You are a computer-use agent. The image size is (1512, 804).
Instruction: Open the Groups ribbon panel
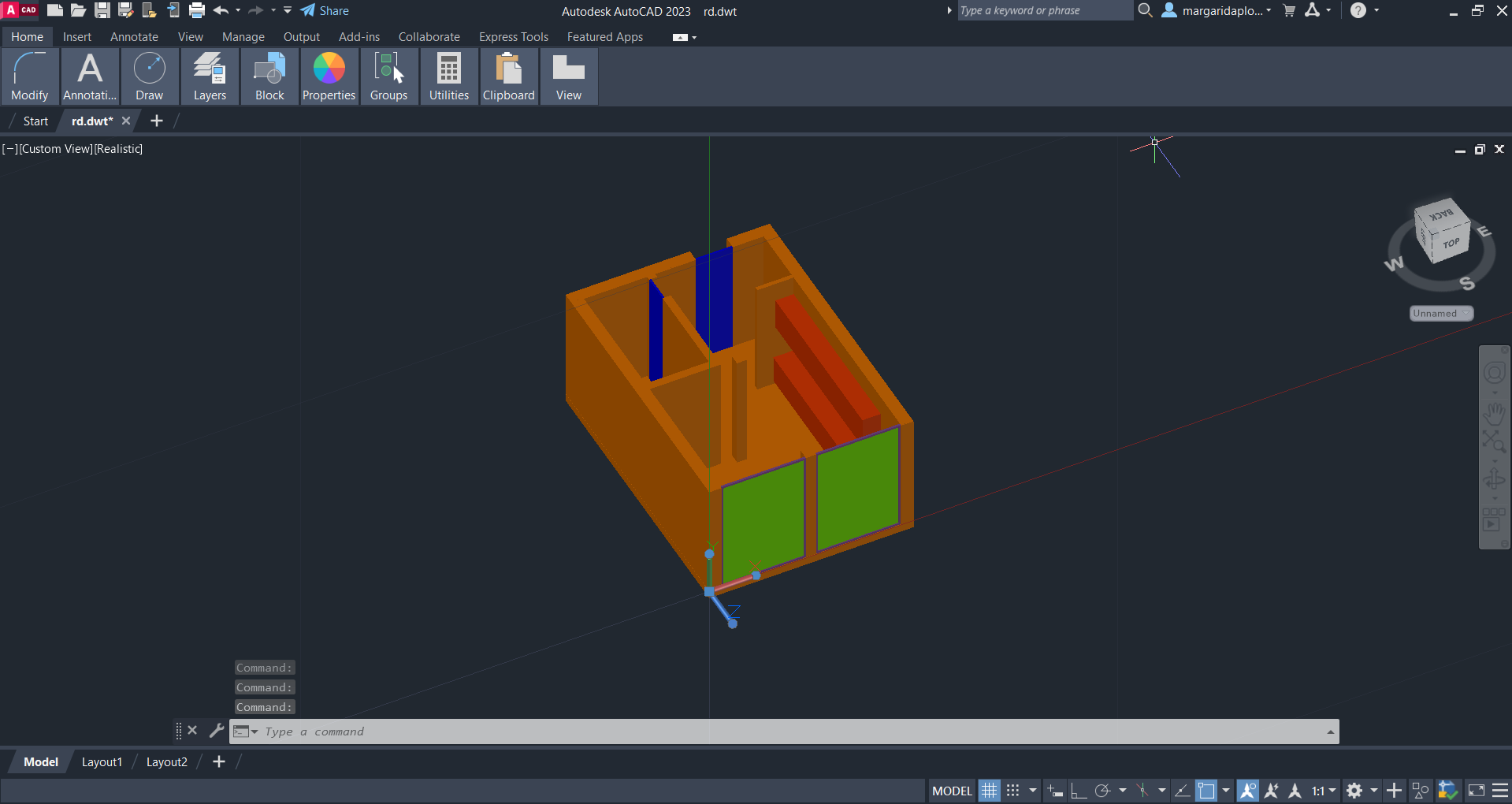[388, 76]
